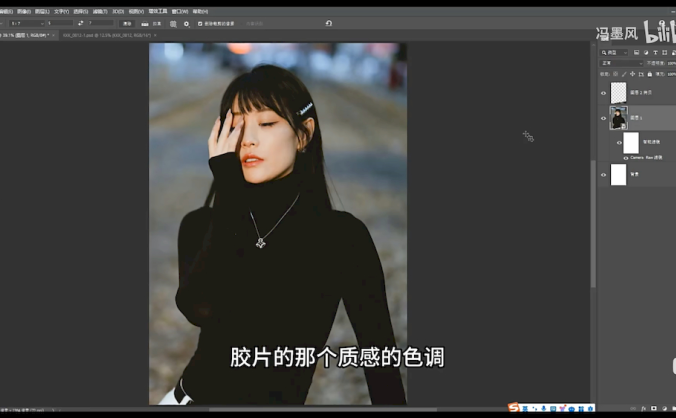This screenshot has width=676, height=418.
Task: Hide the top transparent layer via eye icon
Action: pos(603,93)
